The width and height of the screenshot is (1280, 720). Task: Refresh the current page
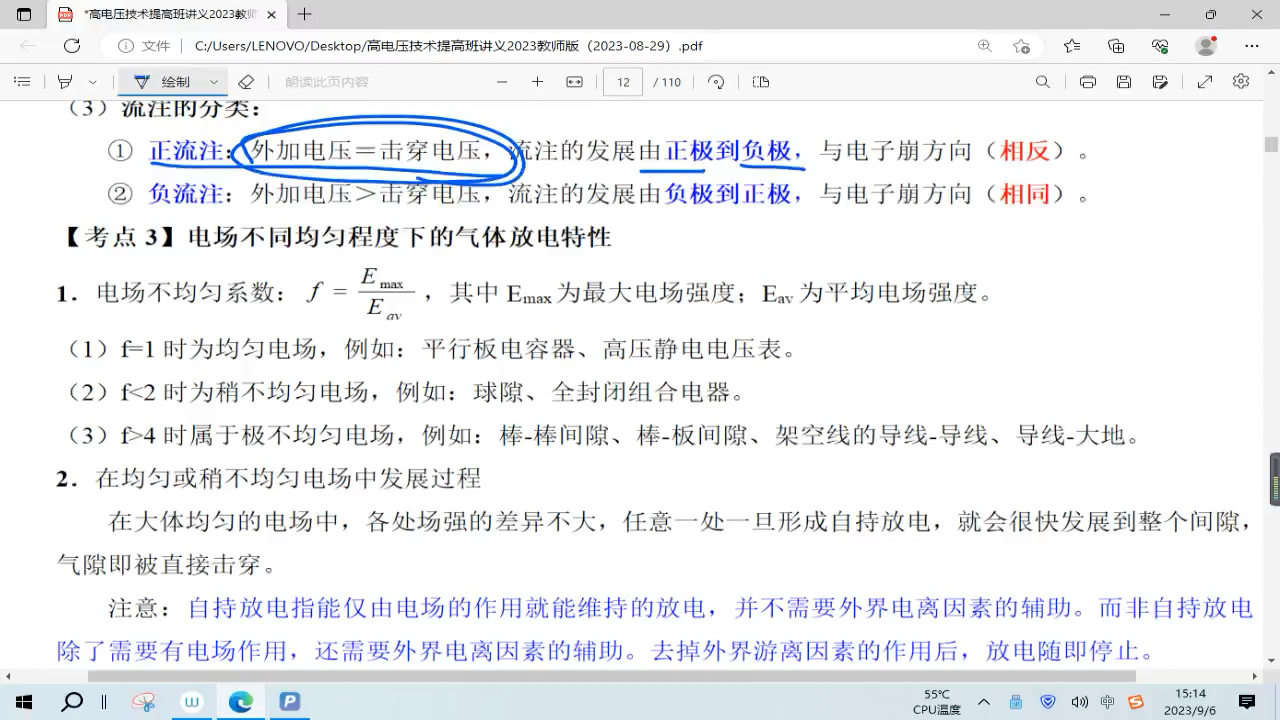click(72, 46)
